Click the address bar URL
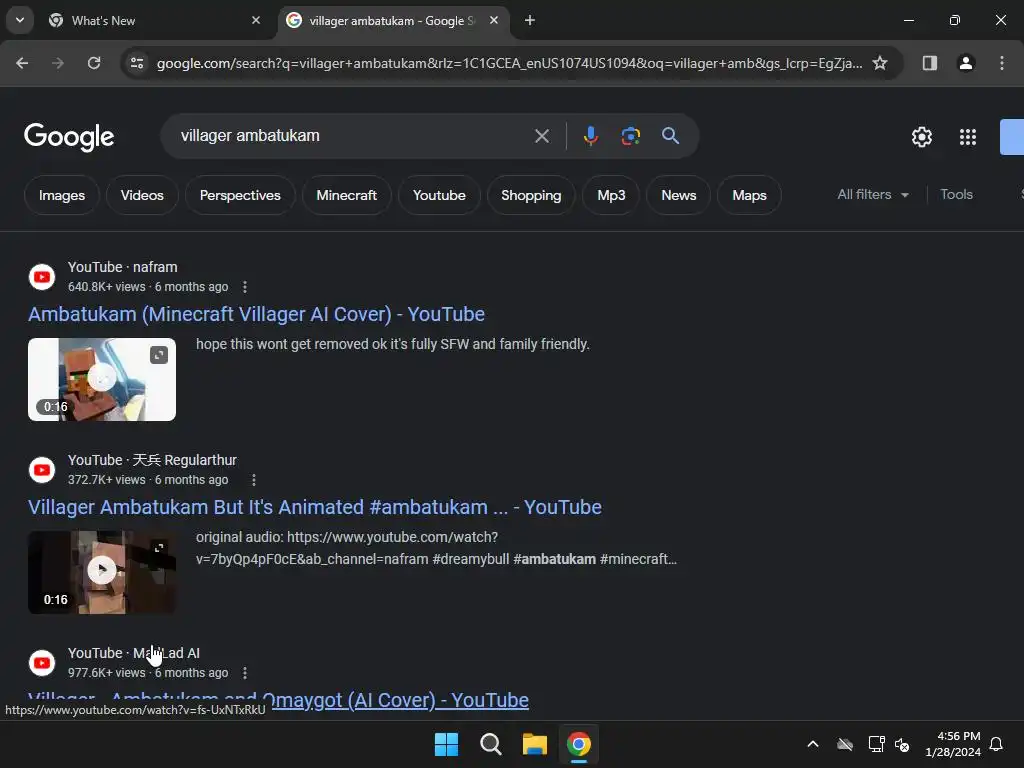The width and height of the screenshot is (1024, 768). pyautogui.click(x=509, y=63)
